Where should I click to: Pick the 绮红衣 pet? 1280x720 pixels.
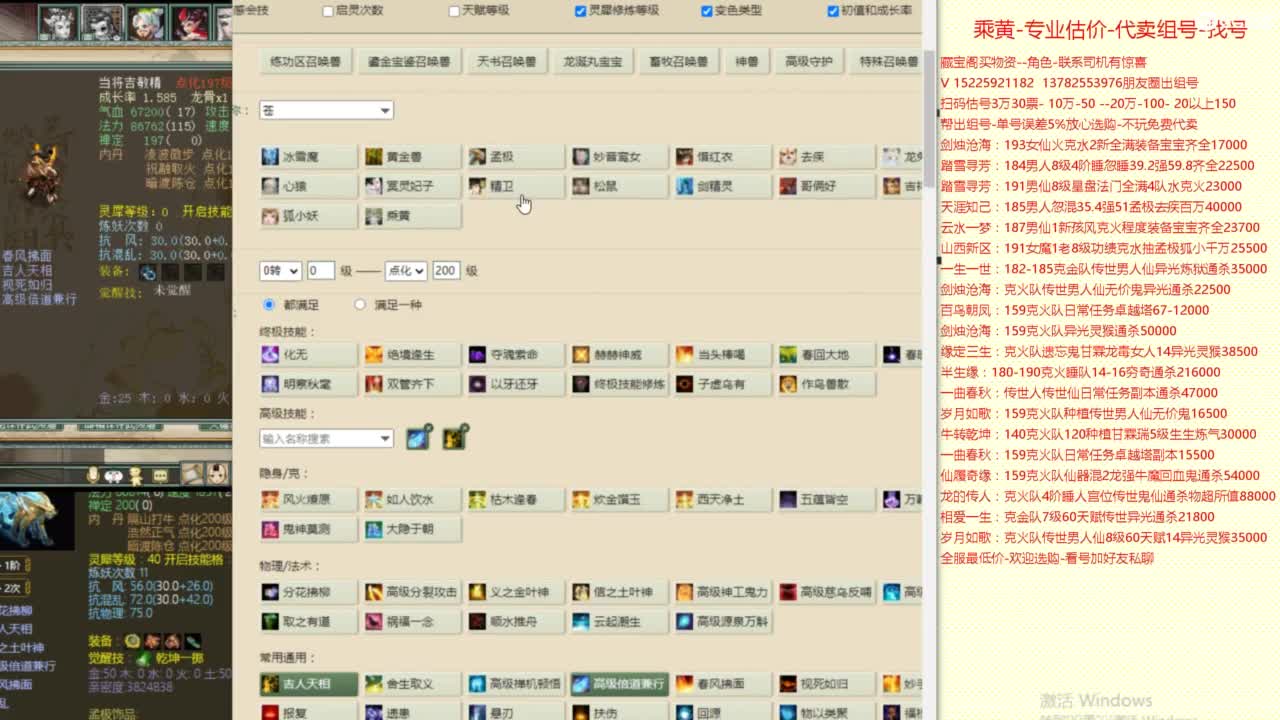point(722,157)
